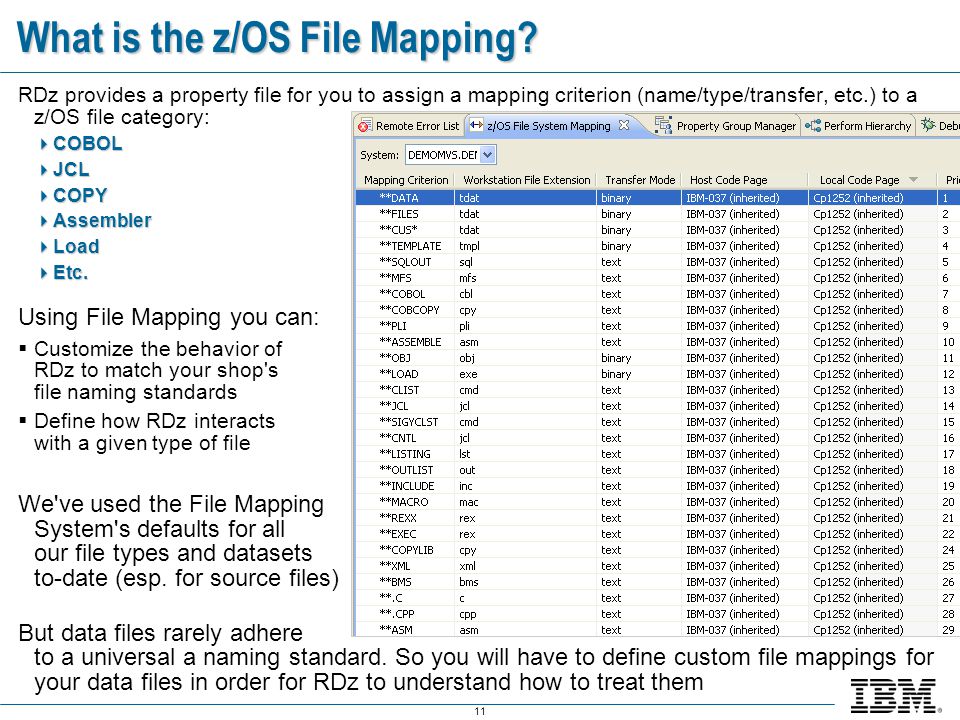Select the **ASM mapping criterion
The image size is (960, 720).
click(x=396, y=630)
